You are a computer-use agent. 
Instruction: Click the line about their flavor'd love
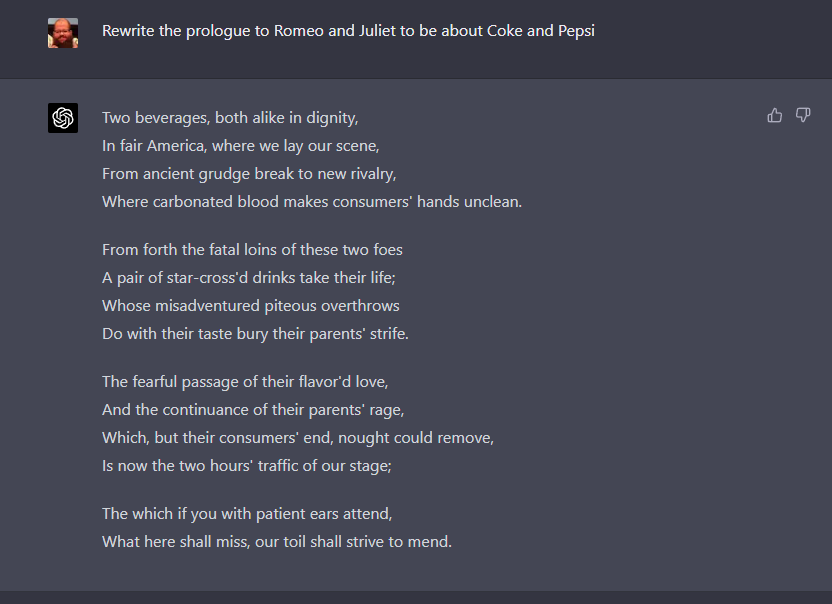245,382
